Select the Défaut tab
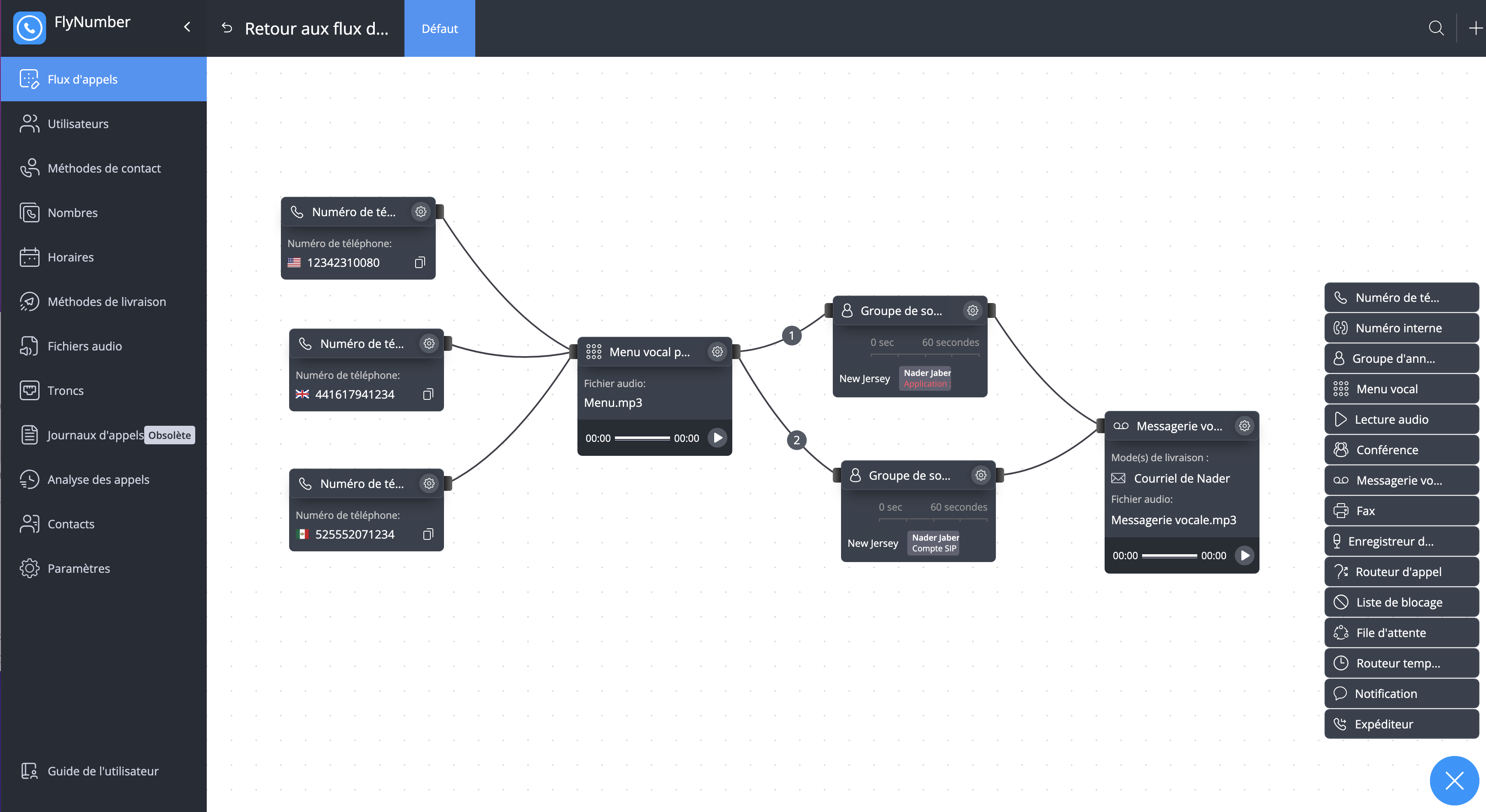This screenshot has height=812, width=1486. 439,28
